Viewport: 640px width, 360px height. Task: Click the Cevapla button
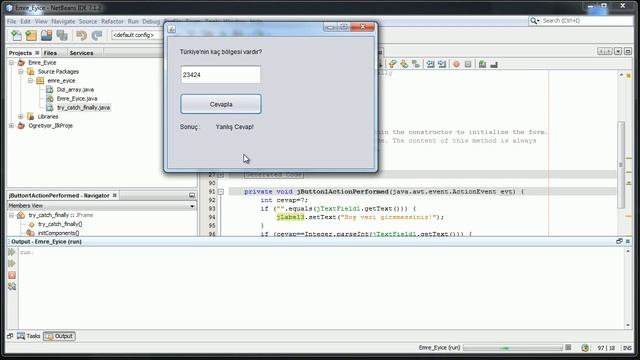point(221,104)
